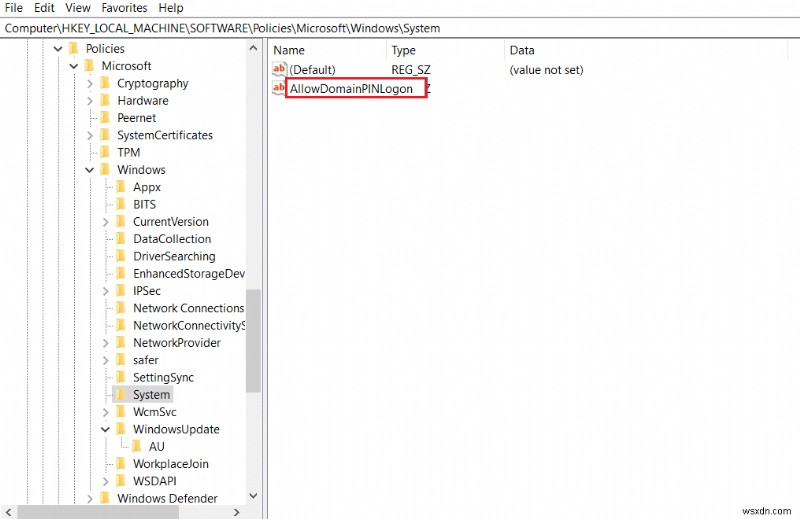Click the Peernet folder icon
This screenshot has width=800, height=519.
[x=105, y=118]
